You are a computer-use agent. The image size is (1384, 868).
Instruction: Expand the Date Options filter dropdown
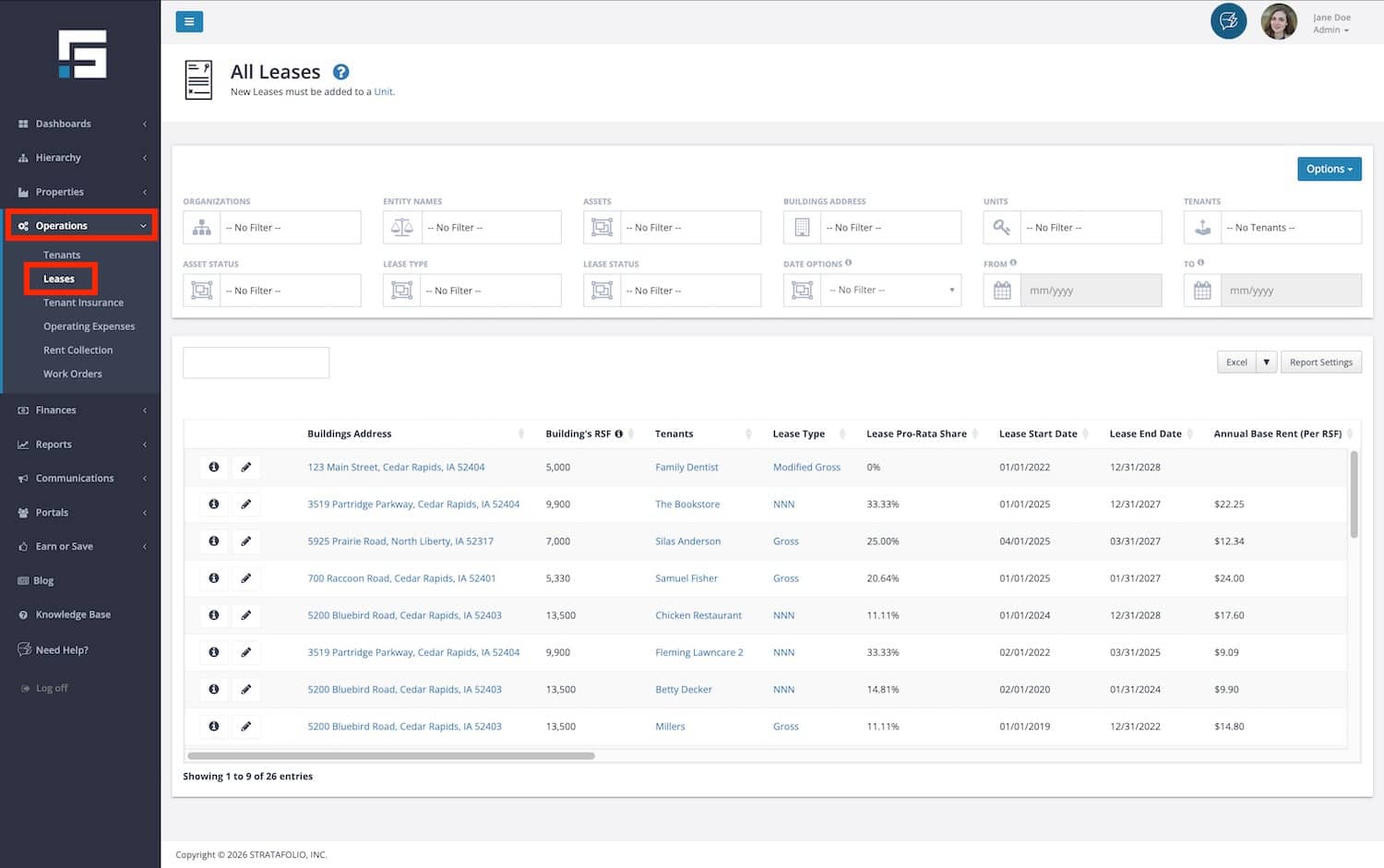coord(891,291)
